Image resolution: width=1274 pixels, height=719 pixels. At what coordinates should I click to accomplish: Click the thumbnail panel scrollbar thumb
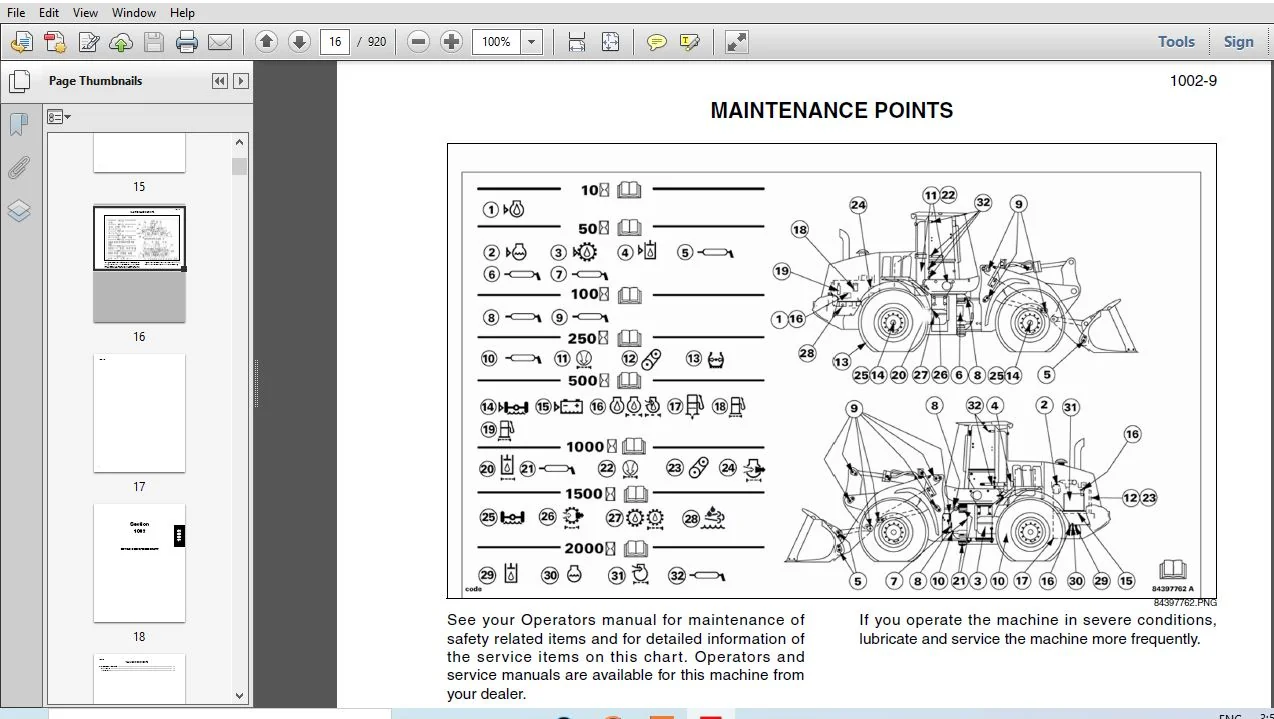[239, 166]
